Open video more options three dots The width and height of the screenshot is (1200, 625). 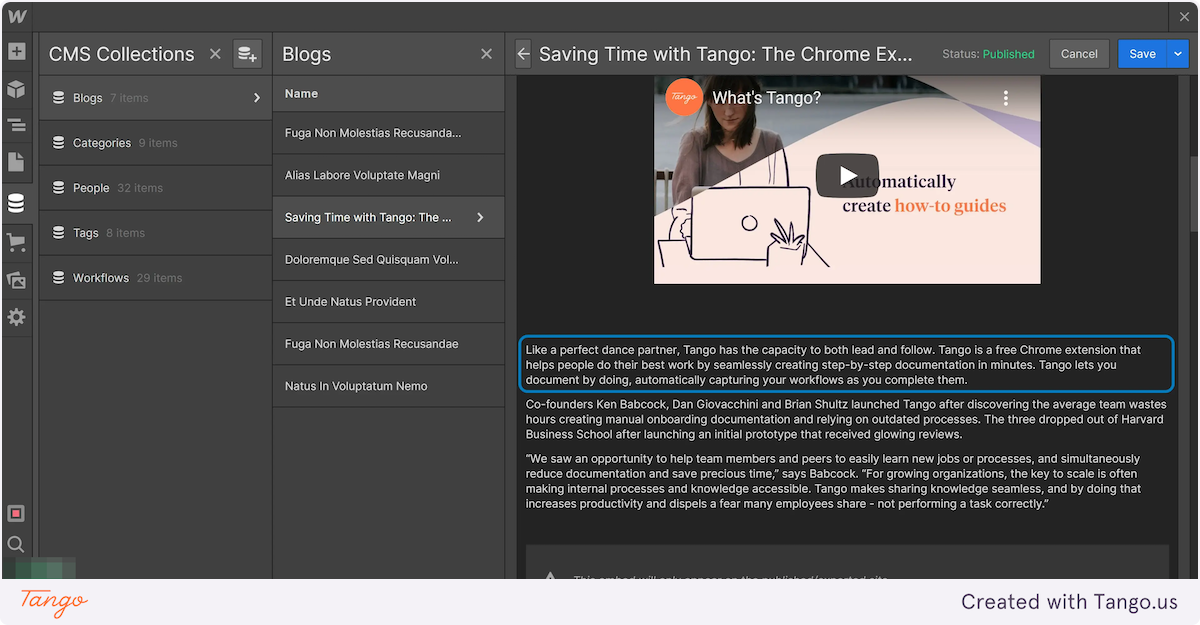1006,98
